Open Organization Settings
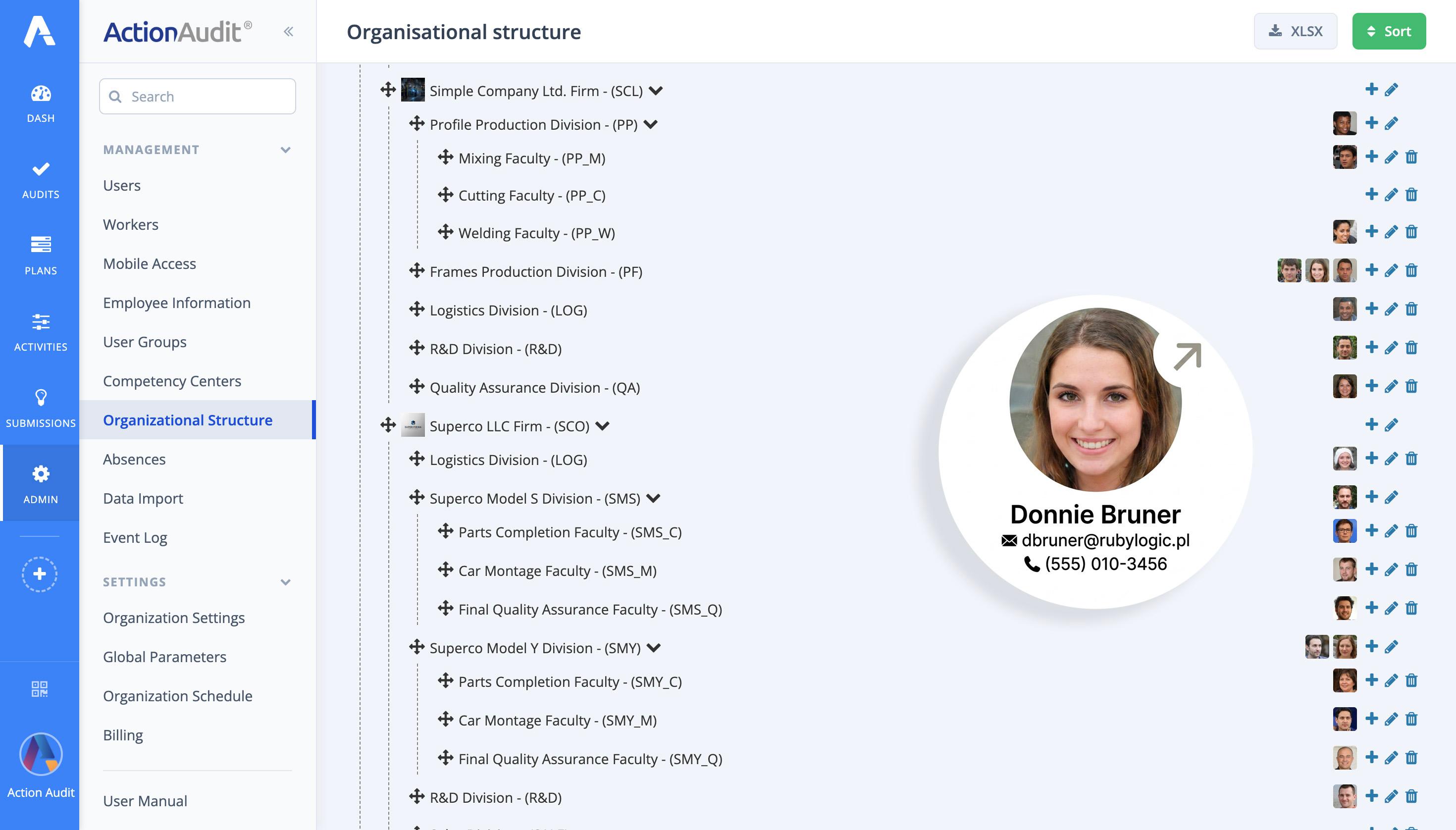 [x=174, y=618]
